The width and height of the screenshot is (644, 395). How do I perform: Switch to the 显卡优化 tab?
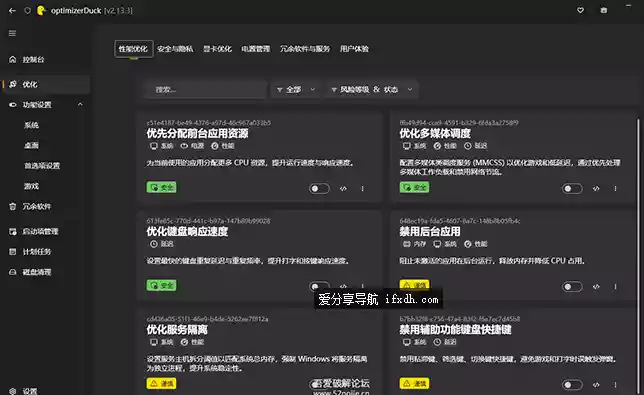[218, 49]
